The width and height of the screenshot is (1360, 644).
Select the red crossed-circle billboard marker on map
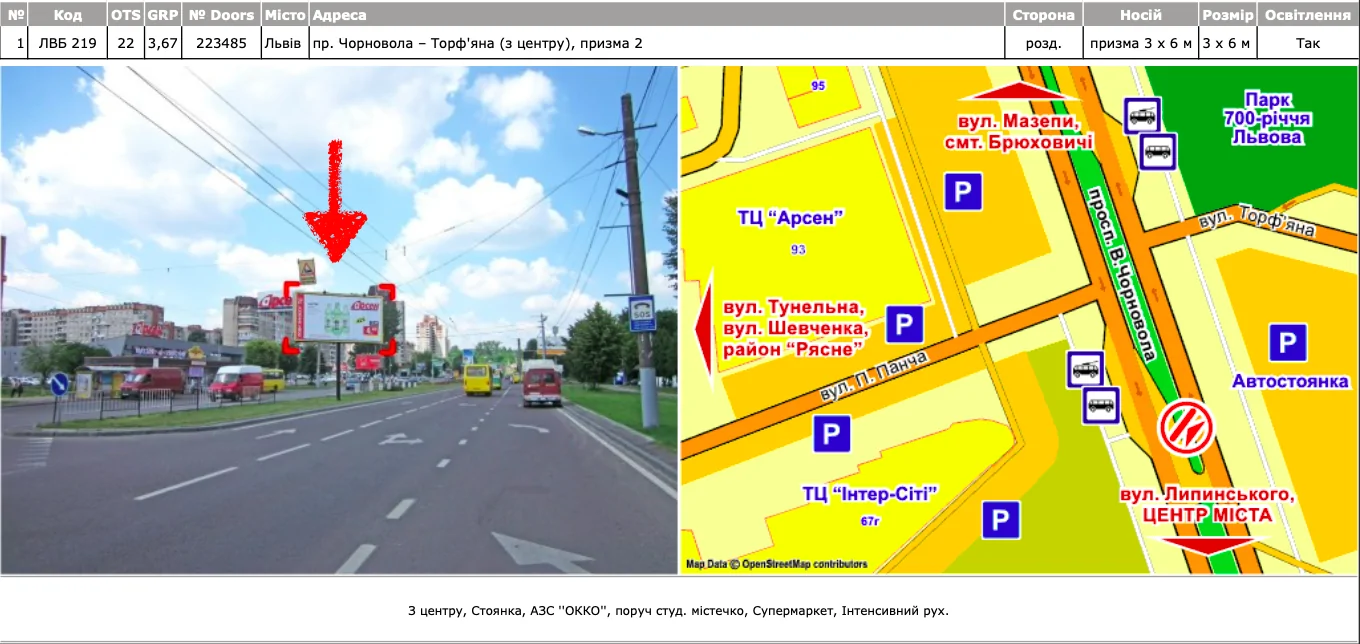(x=1185, y=427)
